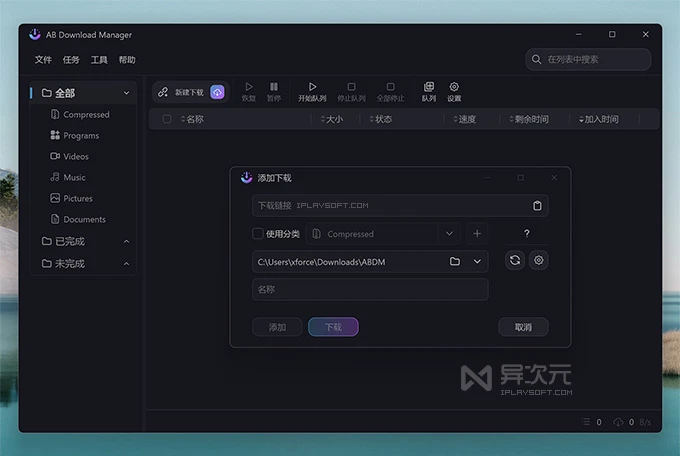Open download config gear icon in dialog
680x456 pixels.
(539, 260)
